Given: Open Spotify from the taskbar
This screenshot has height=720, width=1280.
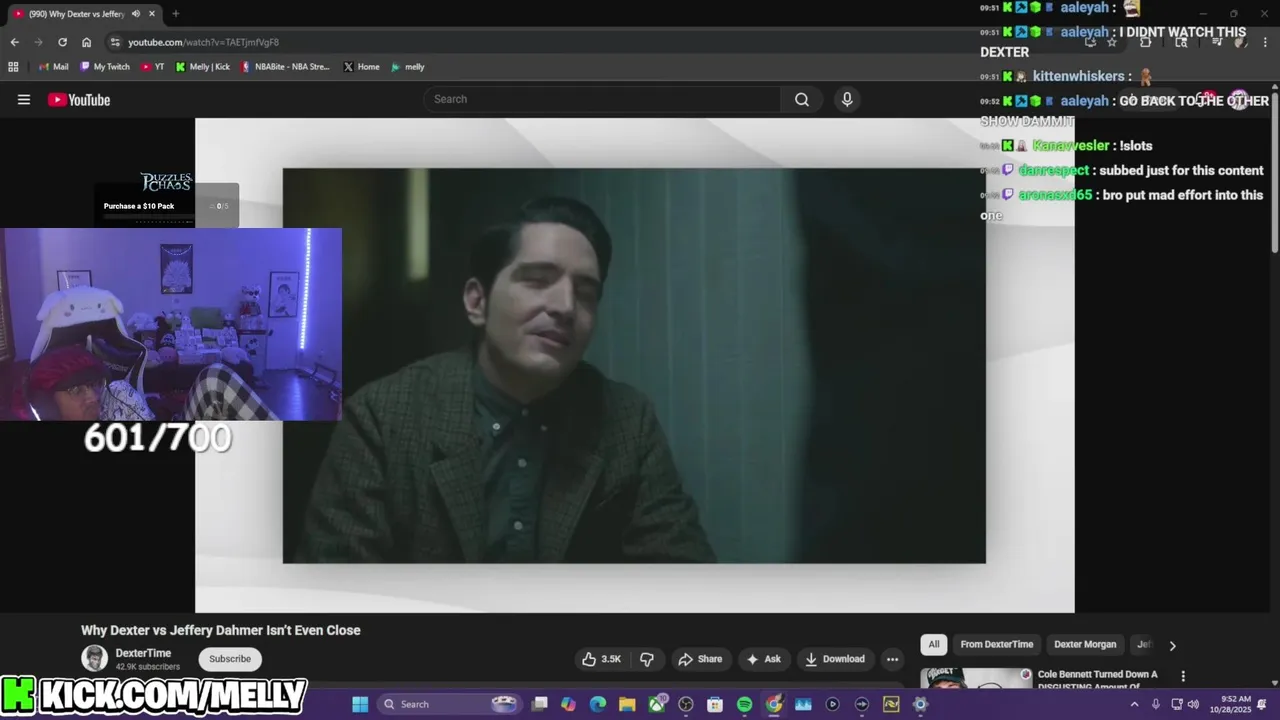Looking at the screenshot, I should click(x=744, y=704).
